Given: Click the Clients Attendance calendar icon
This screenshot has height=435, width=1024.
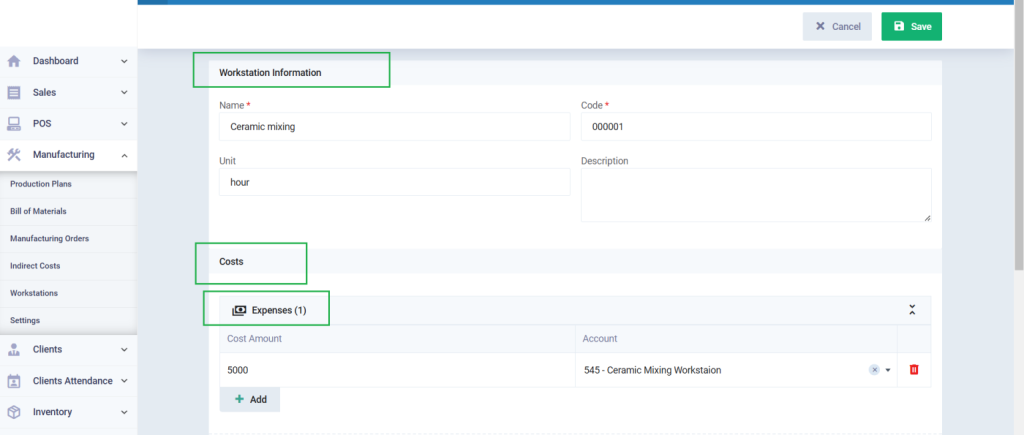Looking at the screenshot, I should [x=14, y=381].
